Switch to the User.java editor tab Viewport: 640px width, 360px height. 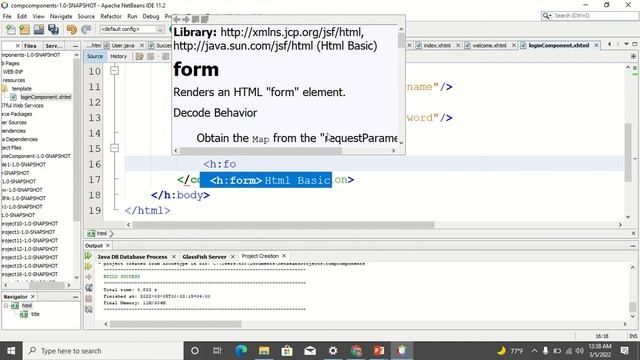click(x=122, y=45)
